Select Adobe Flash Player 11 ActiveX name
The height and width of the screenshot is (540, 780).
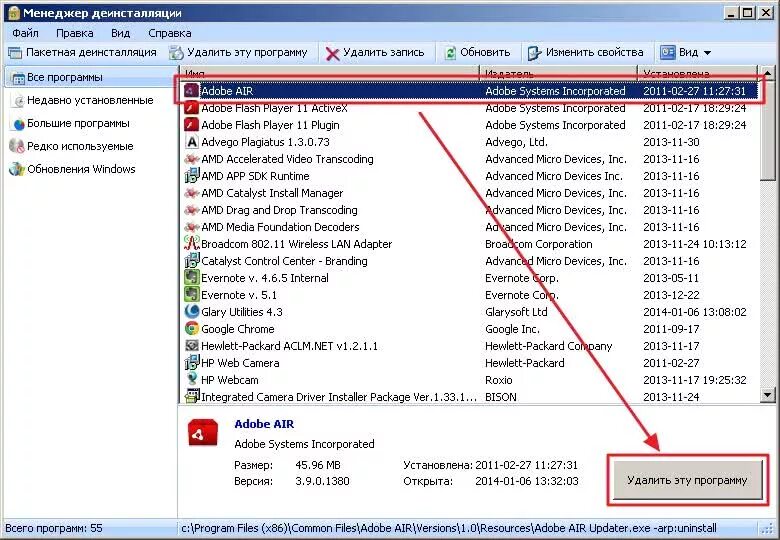click(x=275, y=108)
